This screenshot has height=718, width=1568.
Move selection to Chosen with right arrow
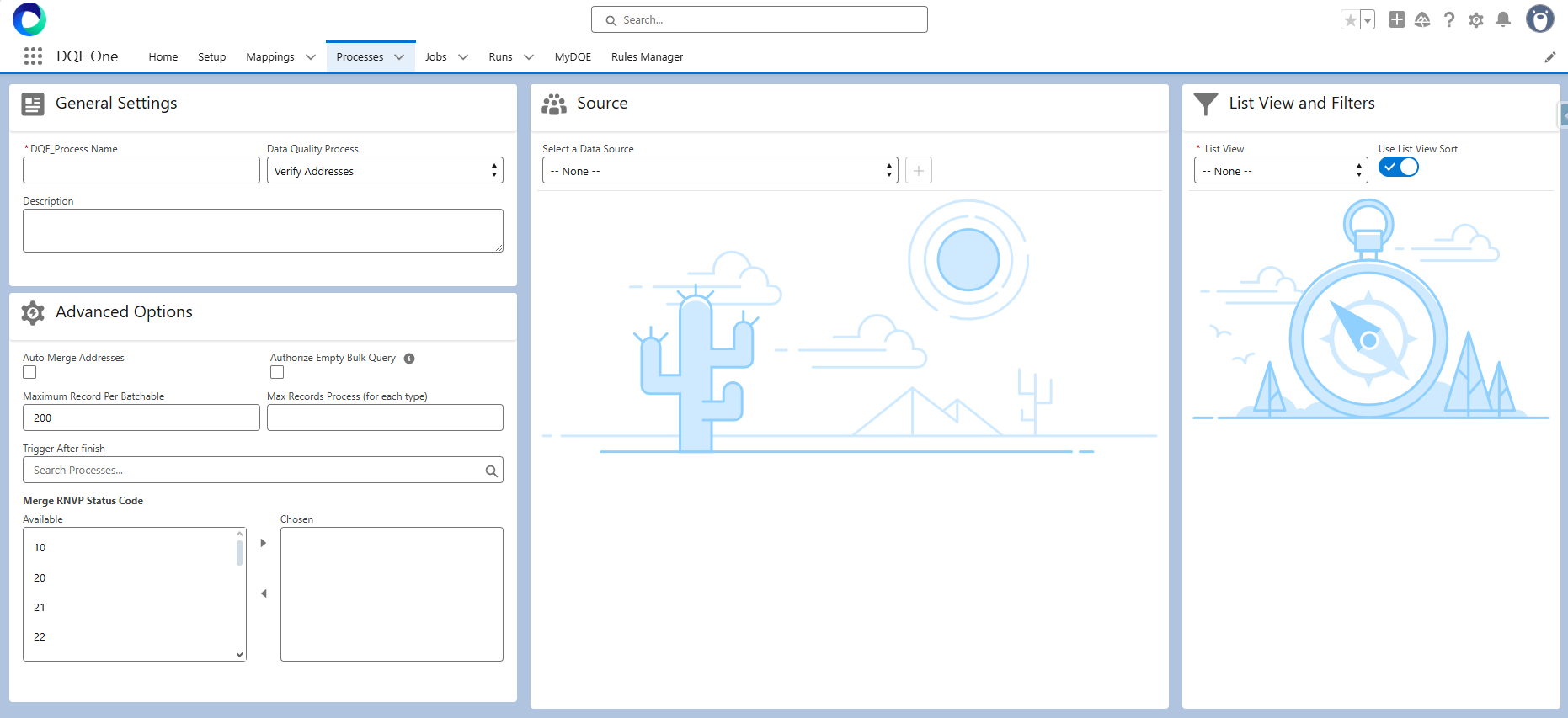(264, 543)
